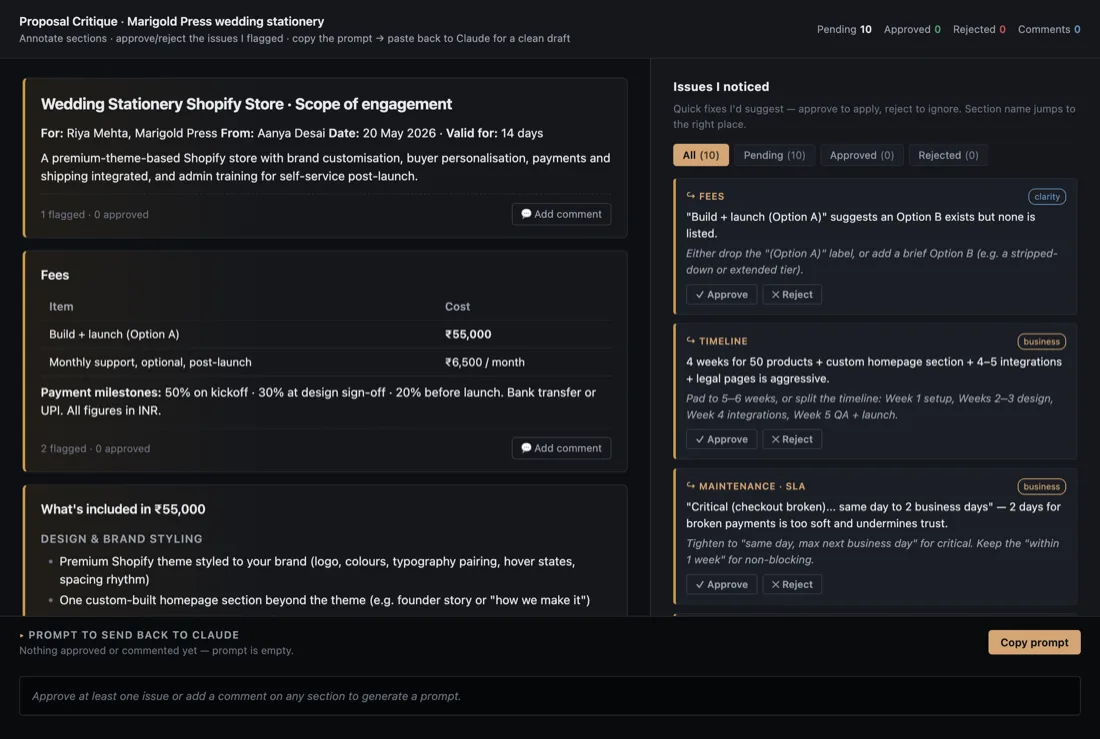Screen dimensions: 1100x739
Task: Approve the MAINTENANCE · SLA issue
Action: point(721,585)
